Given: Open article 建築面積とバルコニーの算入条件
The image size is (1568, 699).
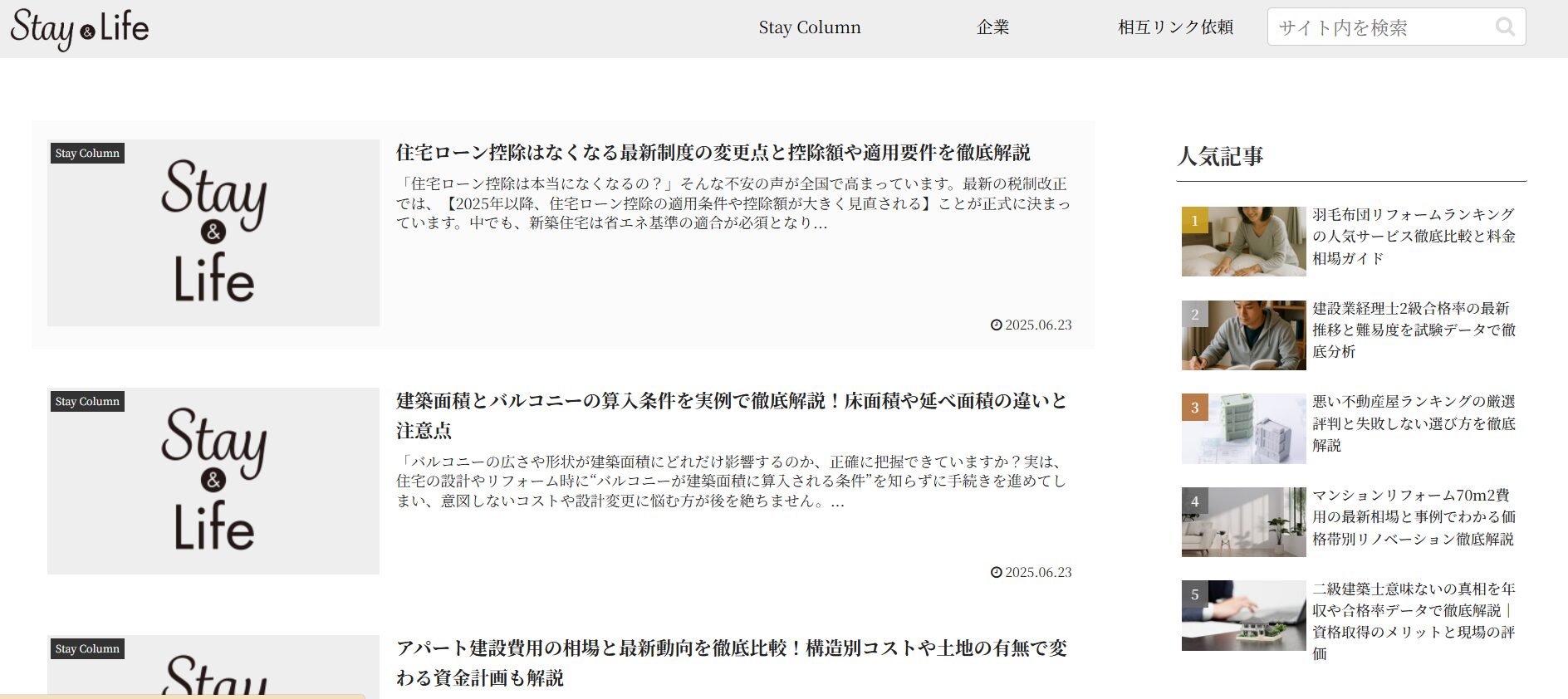Looking at the screenshot, I should (731, 415).
